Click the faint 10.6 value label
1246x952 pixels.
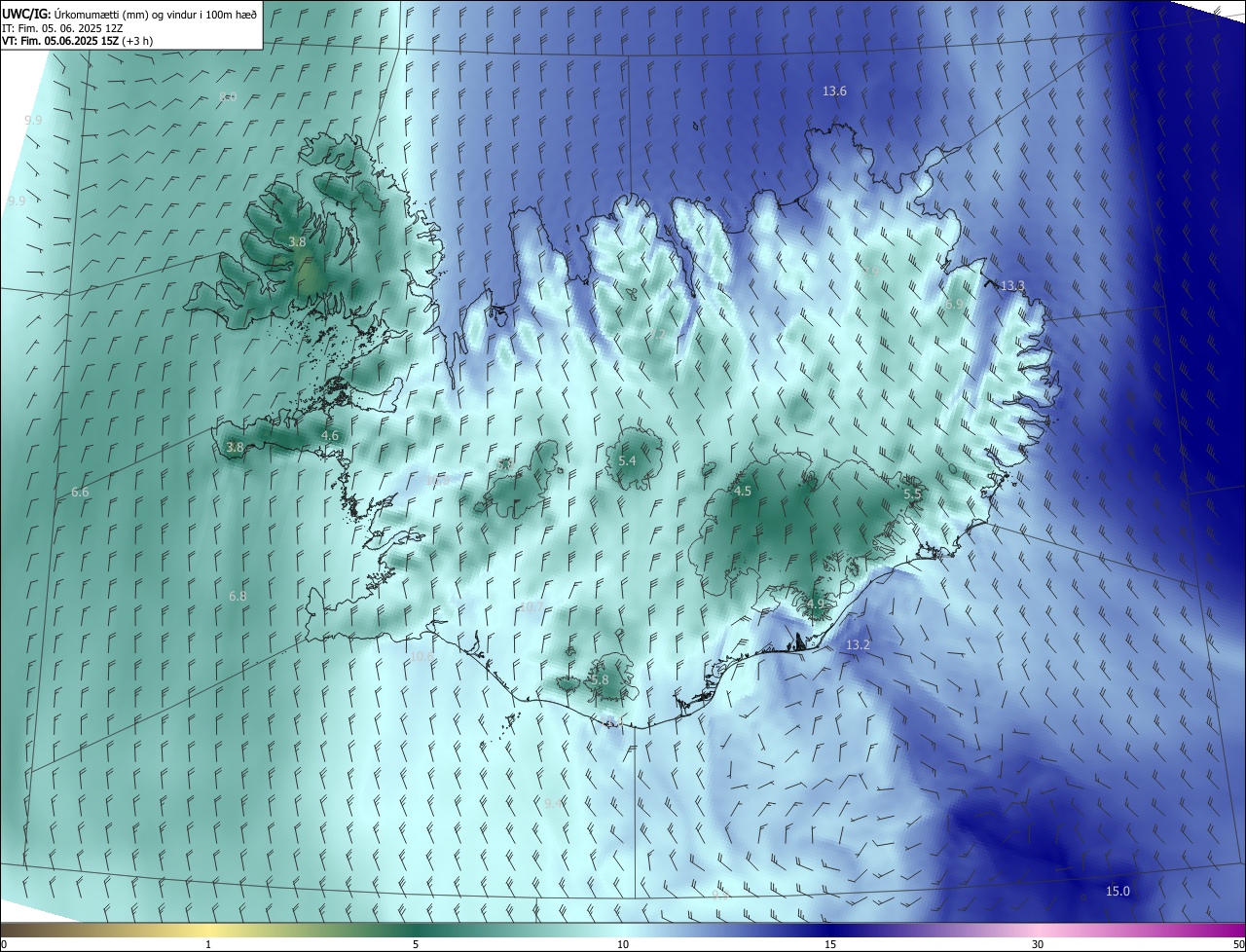[x=422, y=656]
